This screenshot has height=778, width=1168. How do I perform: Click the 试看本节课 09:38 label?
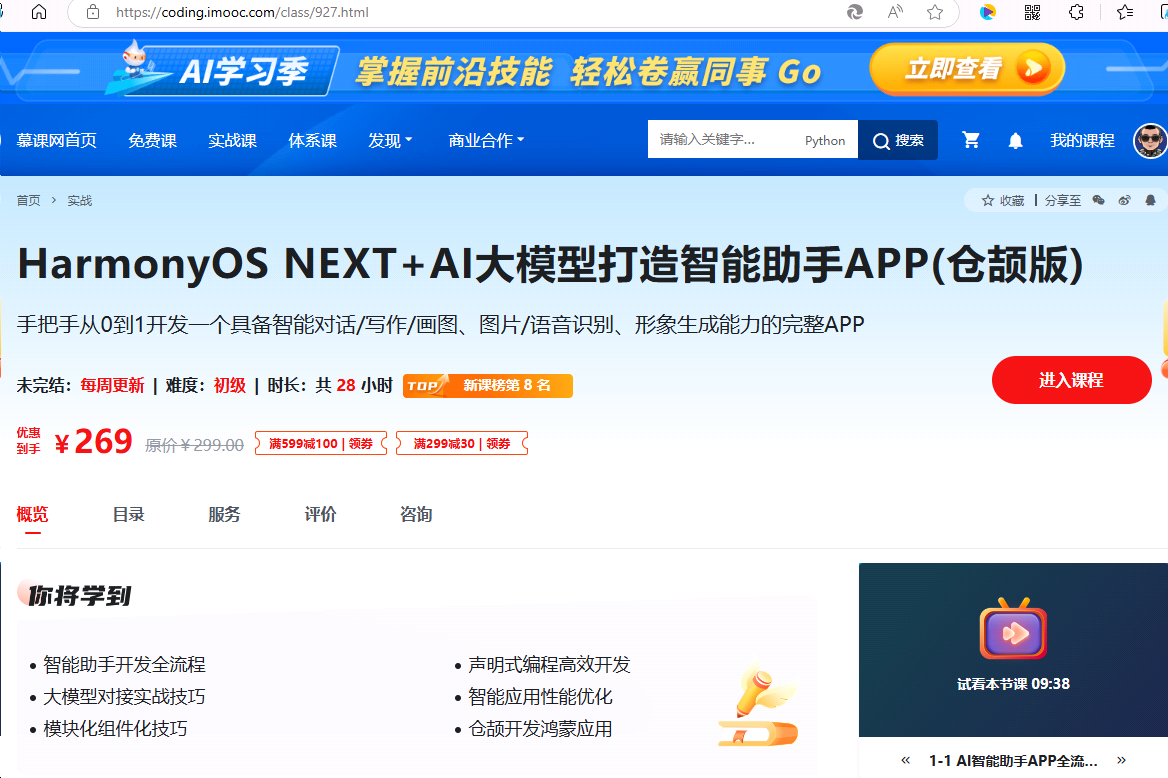tap(1013, 684)
